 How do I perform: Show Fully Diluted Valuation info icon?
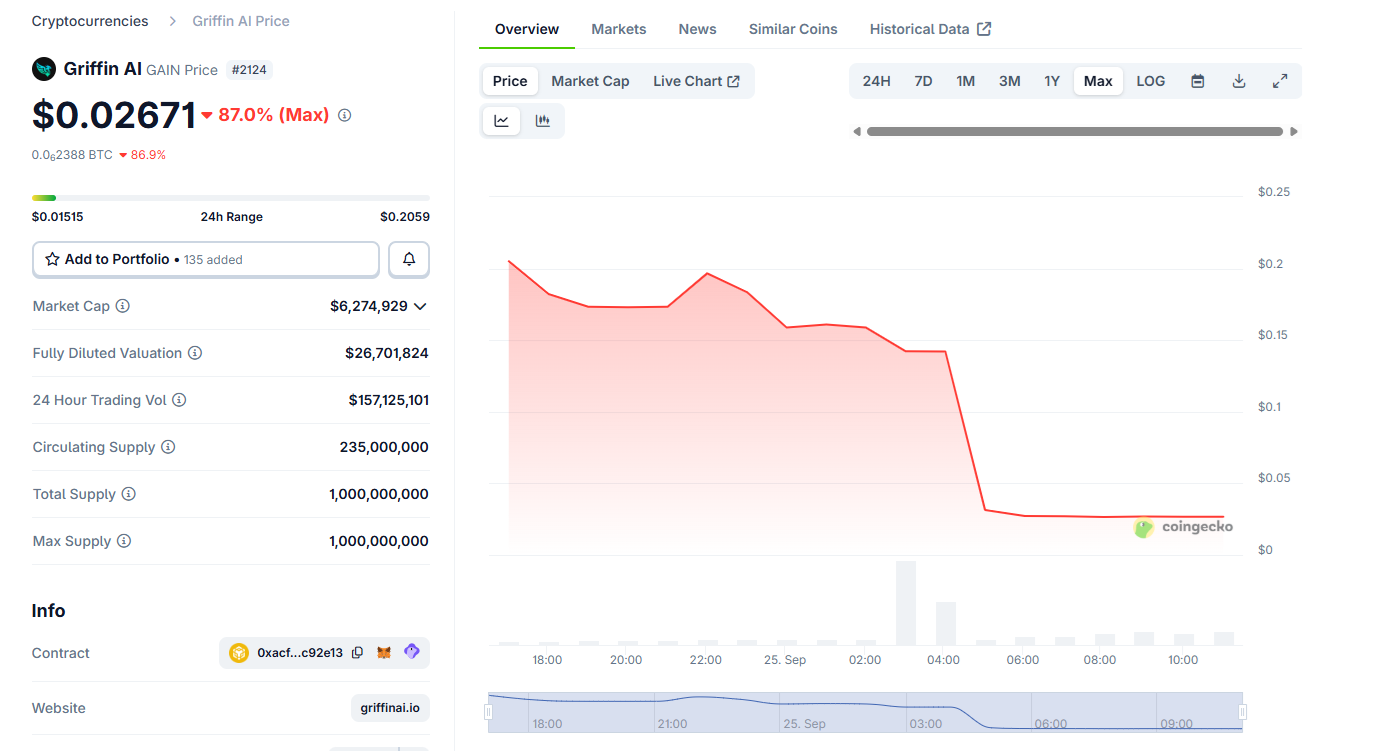pyautogui.click(x=195, y=353)
